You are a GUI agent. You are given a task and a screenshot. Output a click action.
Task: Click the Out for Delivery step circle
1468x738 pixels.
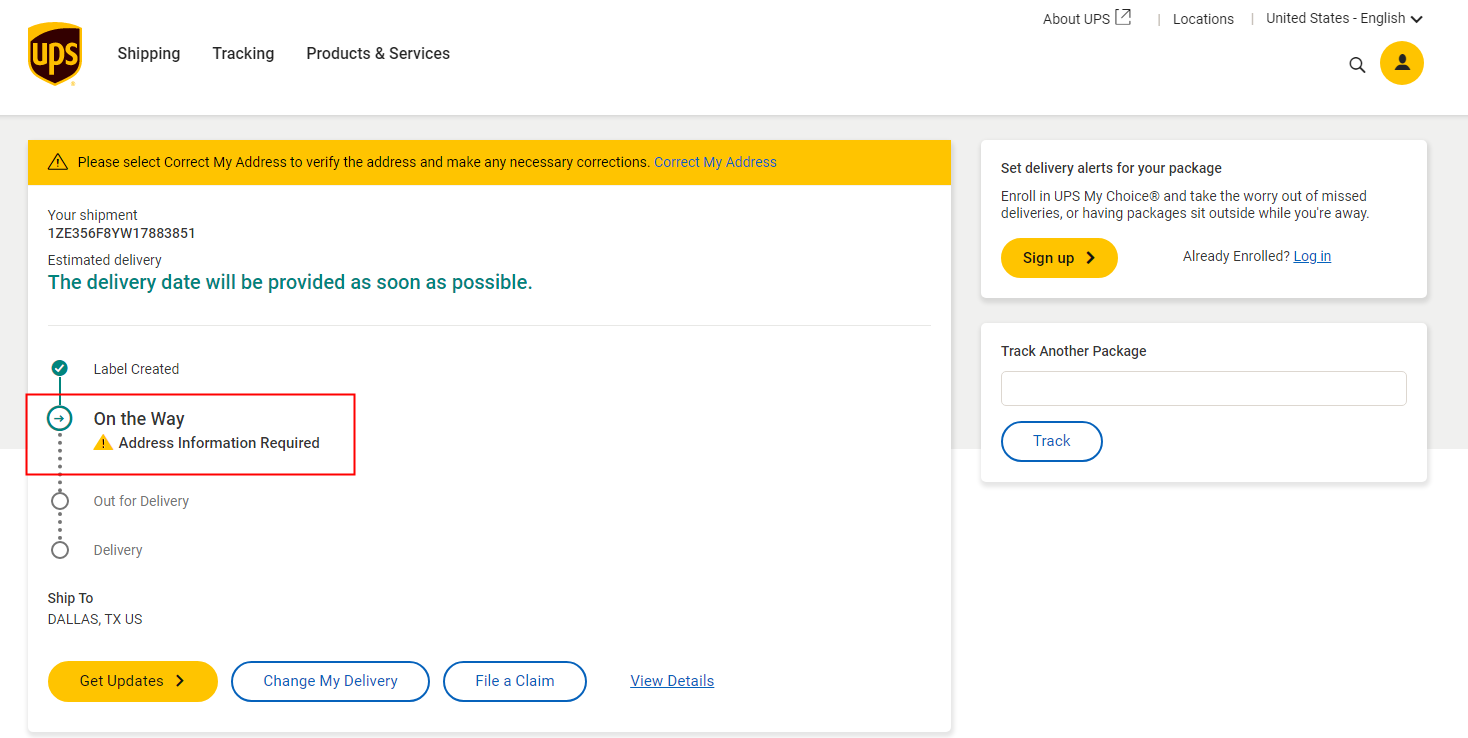(60, 501)
